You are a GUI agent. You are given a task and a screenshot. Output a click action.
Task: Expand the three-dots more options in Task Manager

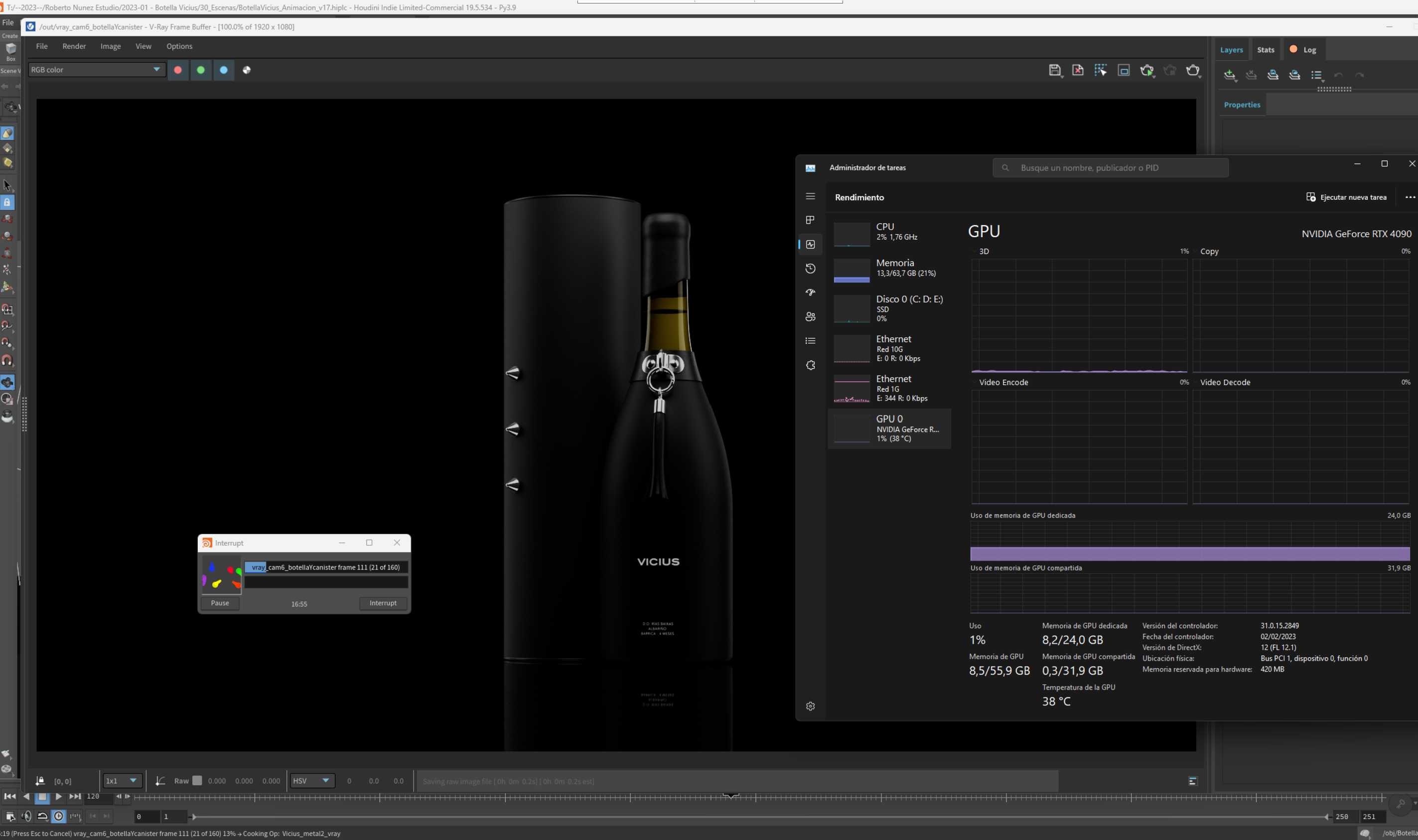(x=1410, y=197)
